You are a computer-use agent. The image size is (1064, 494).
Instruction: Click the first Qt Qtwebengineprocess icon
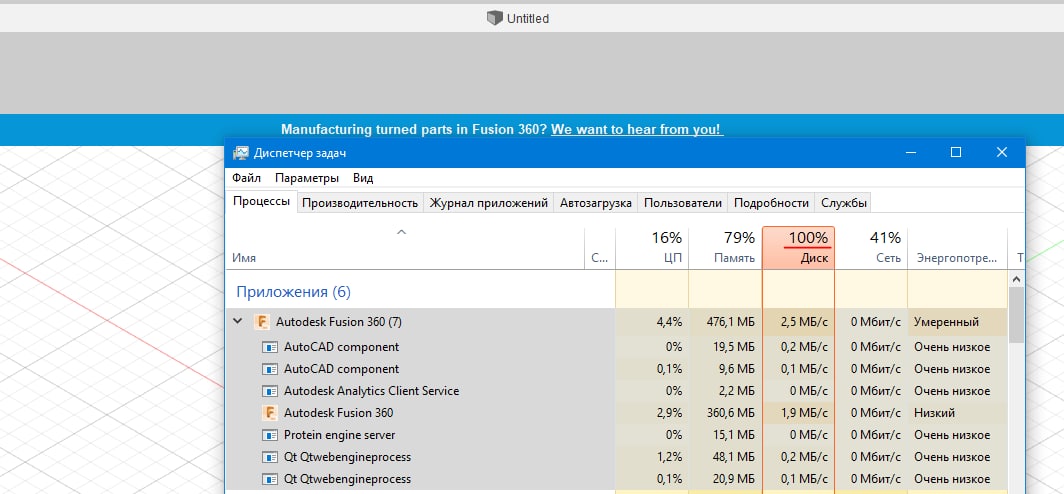269,457
